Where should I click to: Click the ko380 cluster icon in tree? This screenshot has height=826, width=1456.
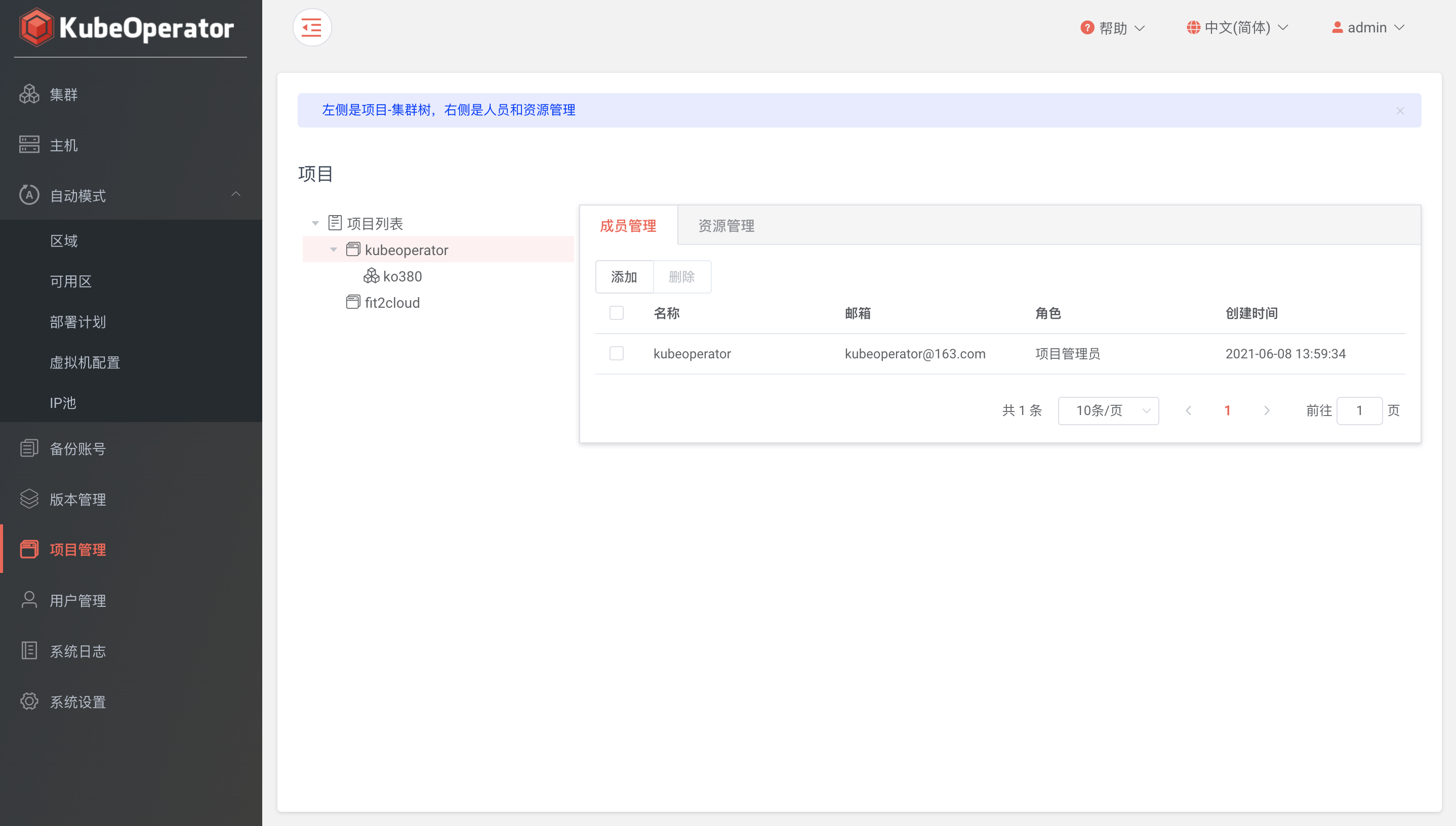[x=371, y=276]
